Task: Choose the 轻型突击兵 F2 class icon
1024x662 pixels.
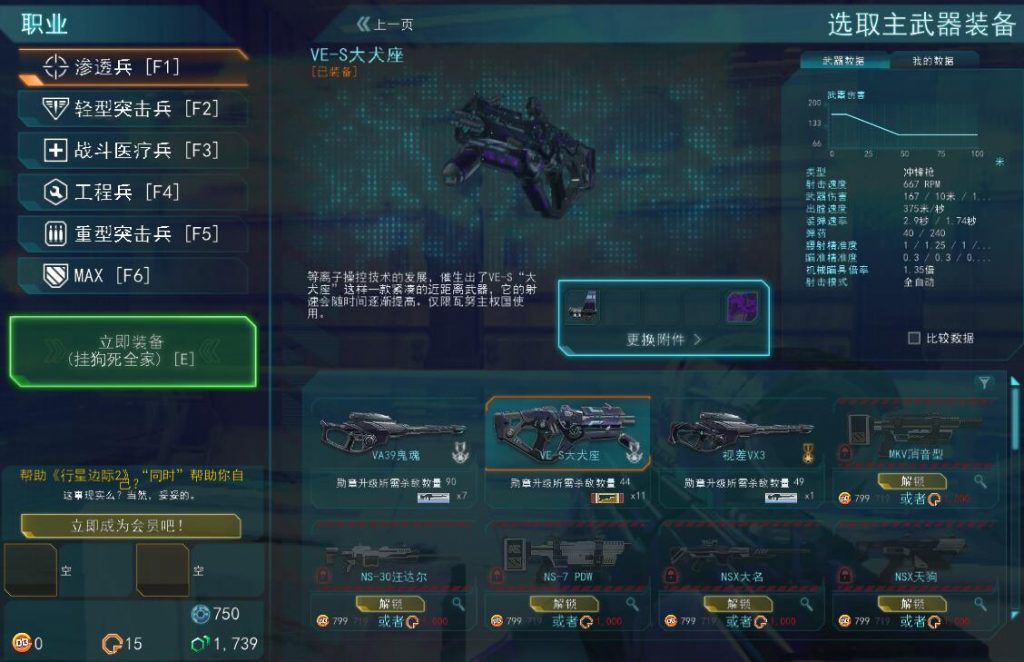Action: click(x=56, y=108)
